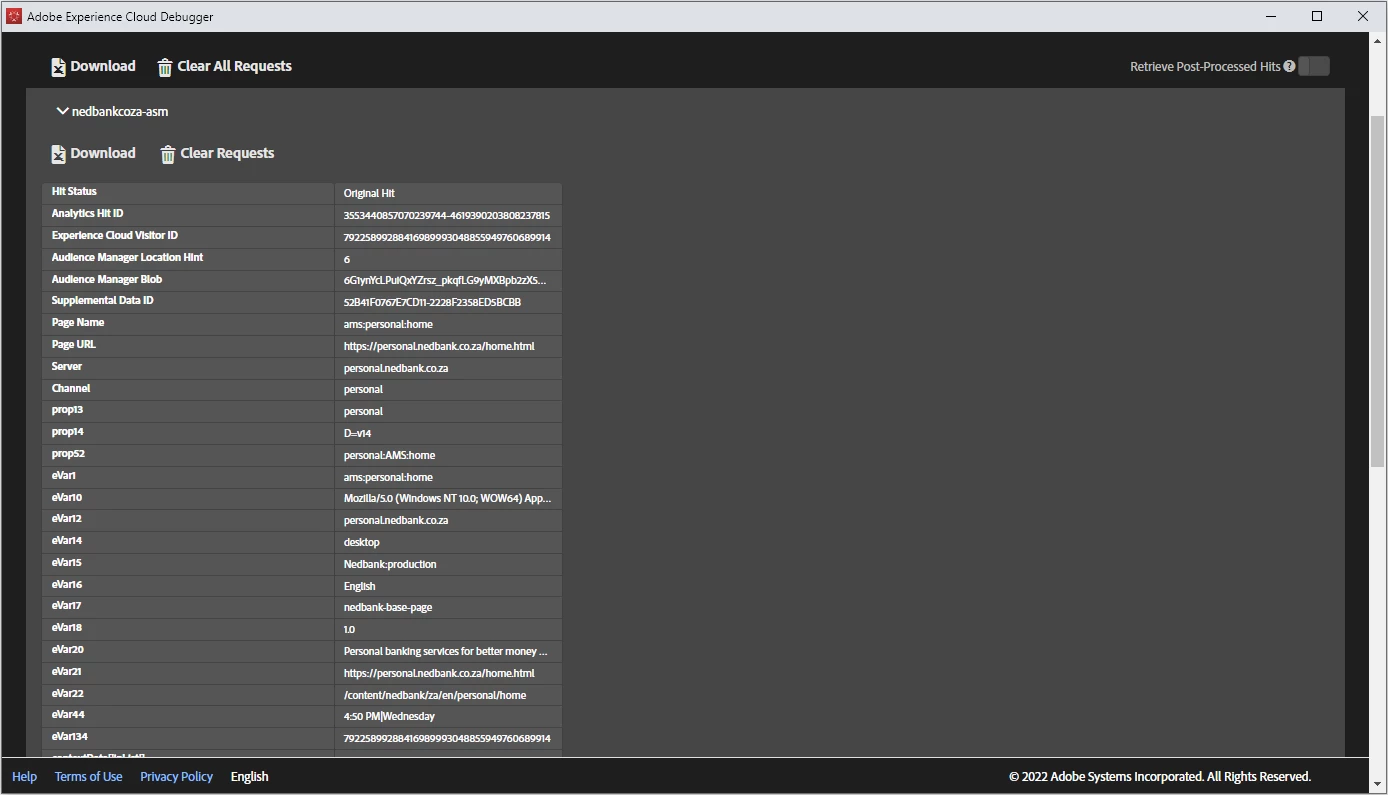Click the Adobe Systems copyright notice text

click(x=1160, y=777)
